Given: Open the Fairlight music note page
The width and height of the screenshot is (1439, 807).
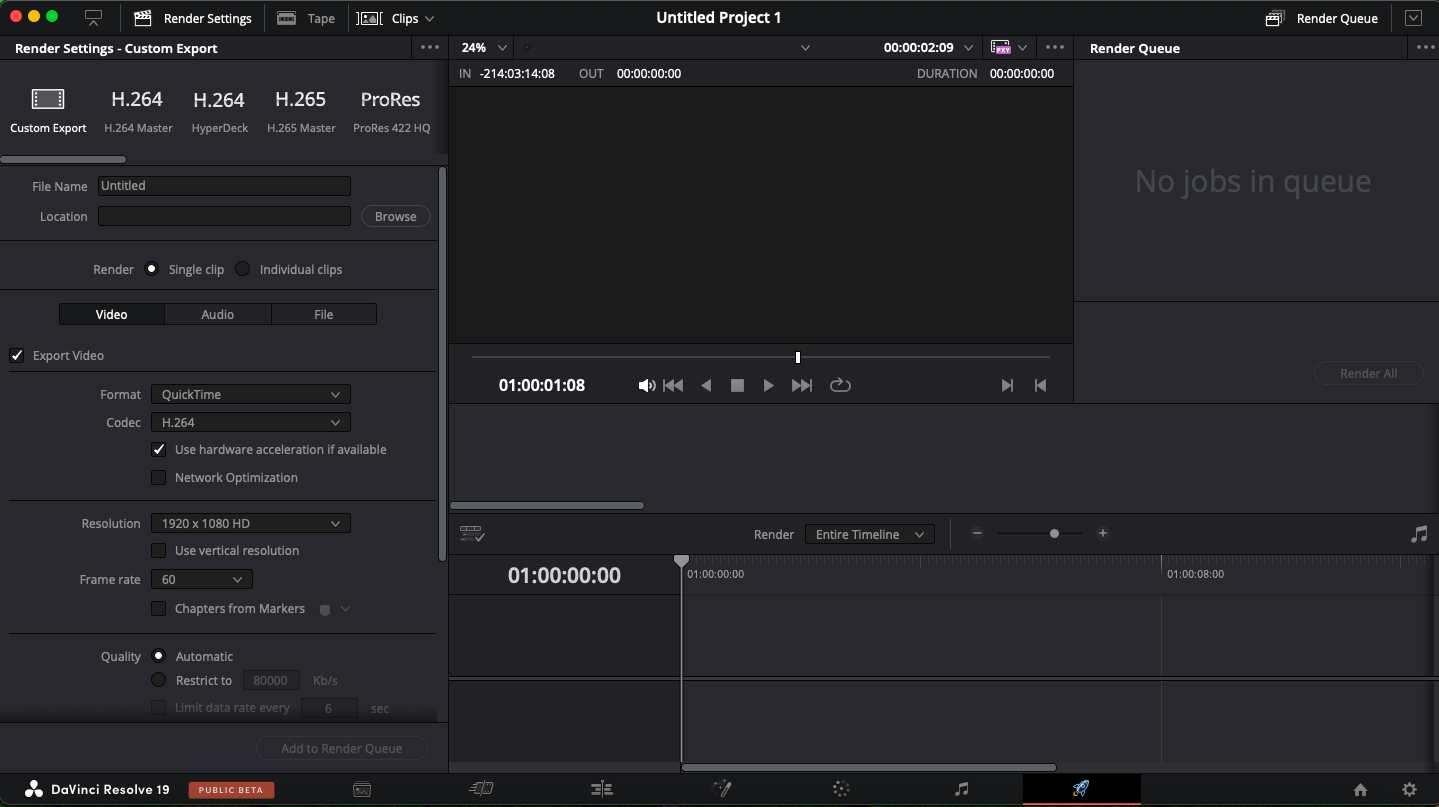Looking at the screenshot, I should [961, 789].
